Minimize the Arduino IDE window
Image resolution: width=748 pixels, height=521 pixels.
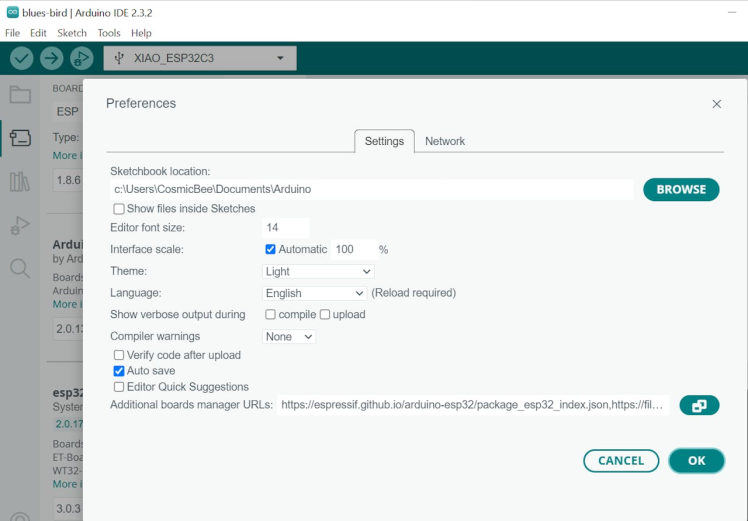732,12
